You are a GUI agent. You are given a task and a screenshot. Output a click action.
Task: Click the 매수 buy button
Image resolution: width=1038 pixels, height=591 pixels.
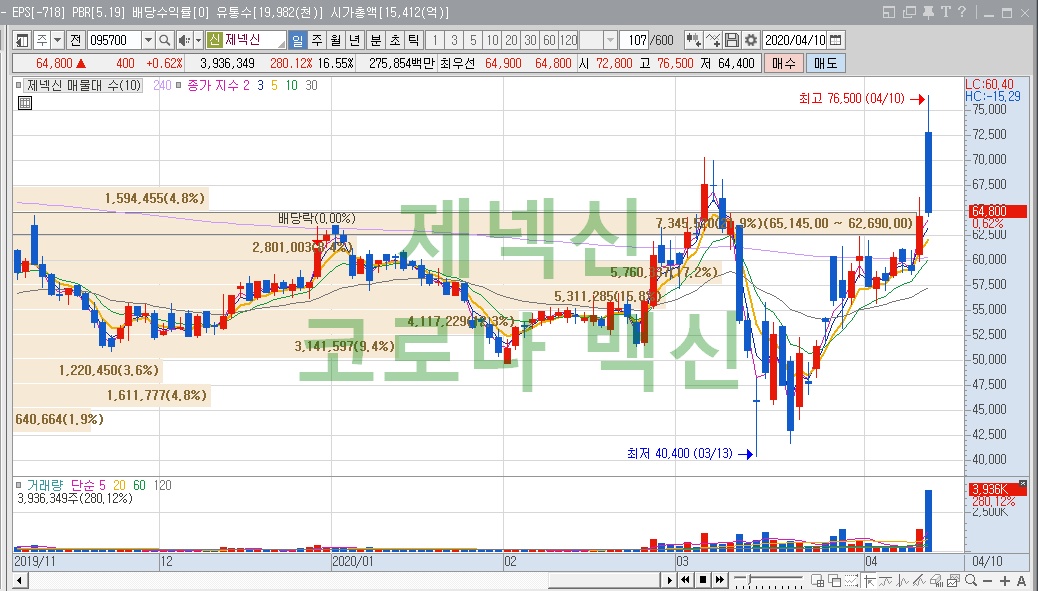coord(784,64)
